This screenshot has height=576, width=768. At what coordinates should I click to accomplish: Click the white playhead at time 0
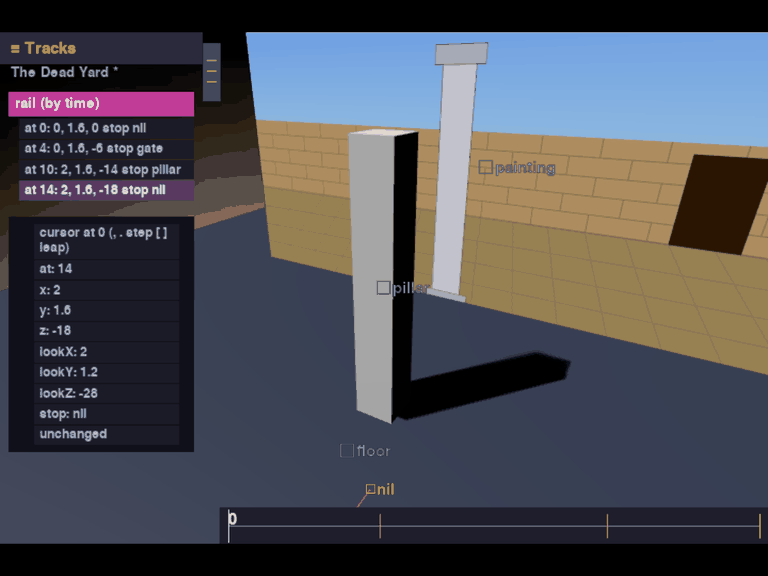[229, 526]
